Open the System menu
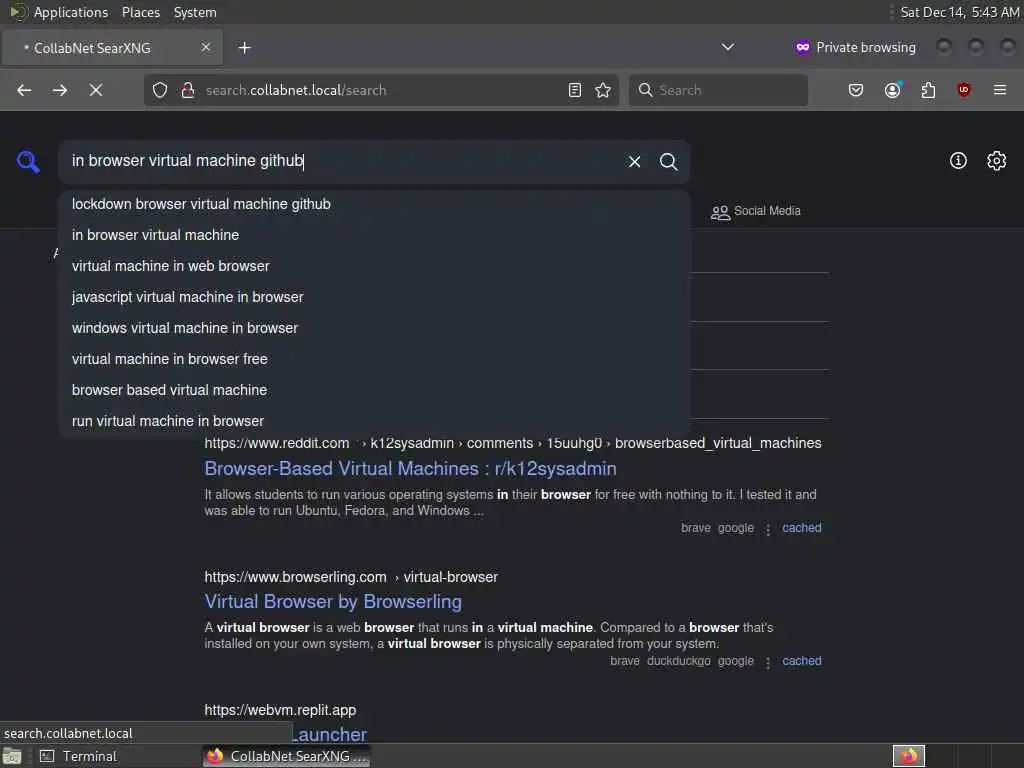This screenshot has height=768, width=1024. [x=195, y=12]
